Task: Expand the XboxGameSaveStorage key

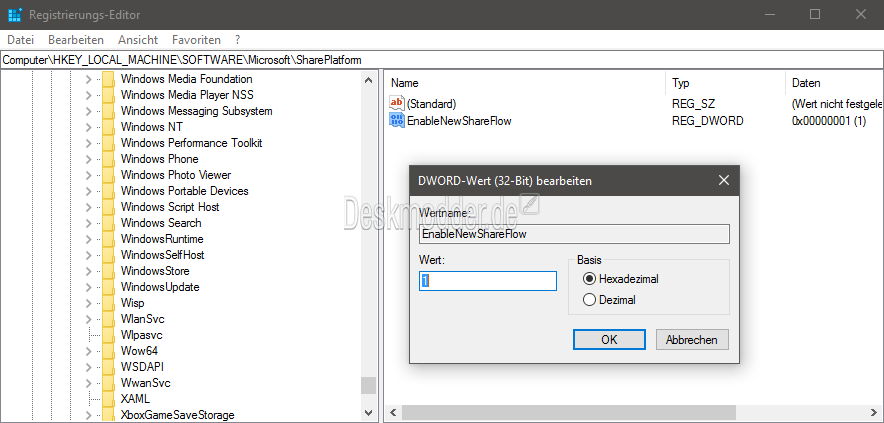Action: (89, 415)
